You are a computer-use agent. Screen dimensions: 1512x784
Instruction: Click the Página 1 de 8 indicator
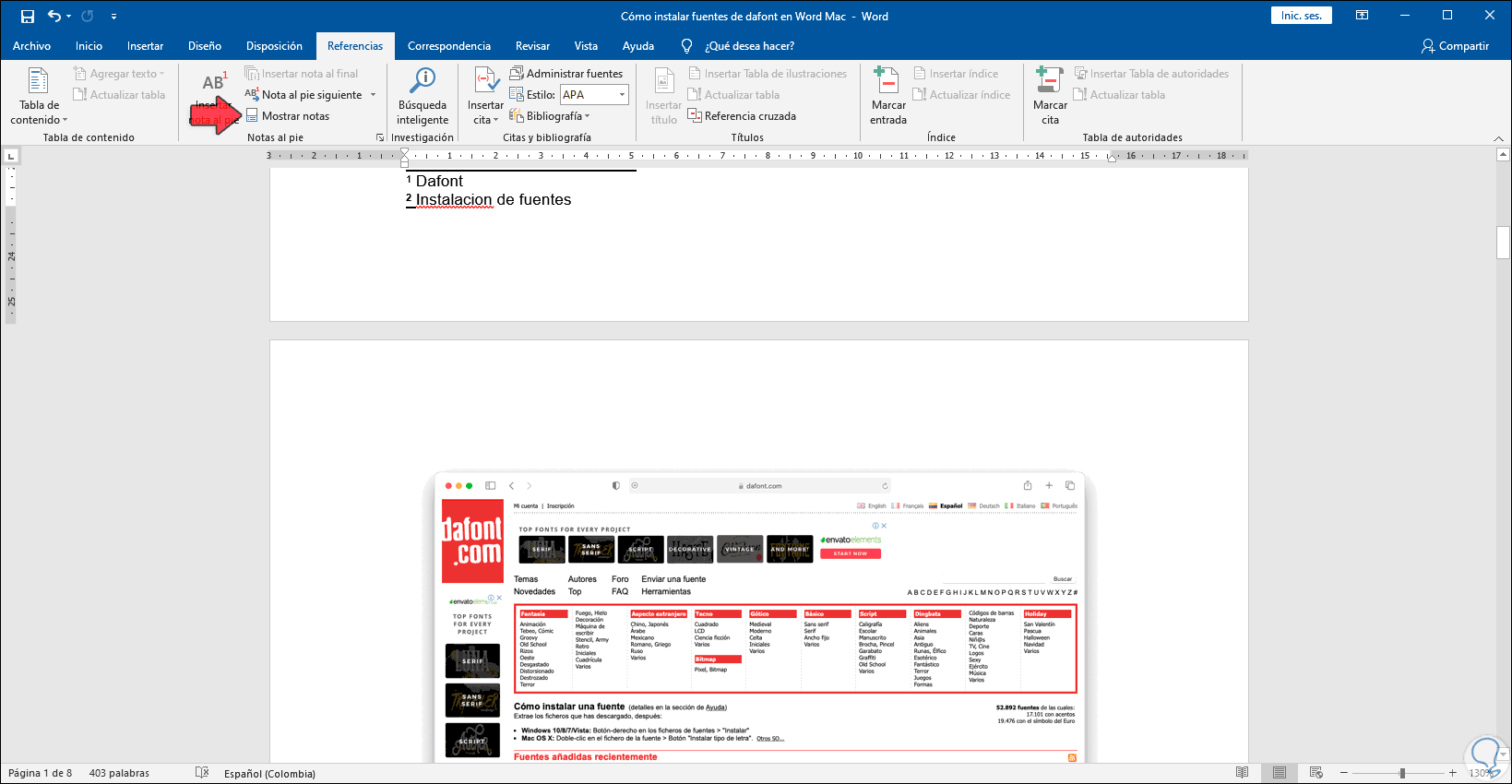(x=41, y=773)
